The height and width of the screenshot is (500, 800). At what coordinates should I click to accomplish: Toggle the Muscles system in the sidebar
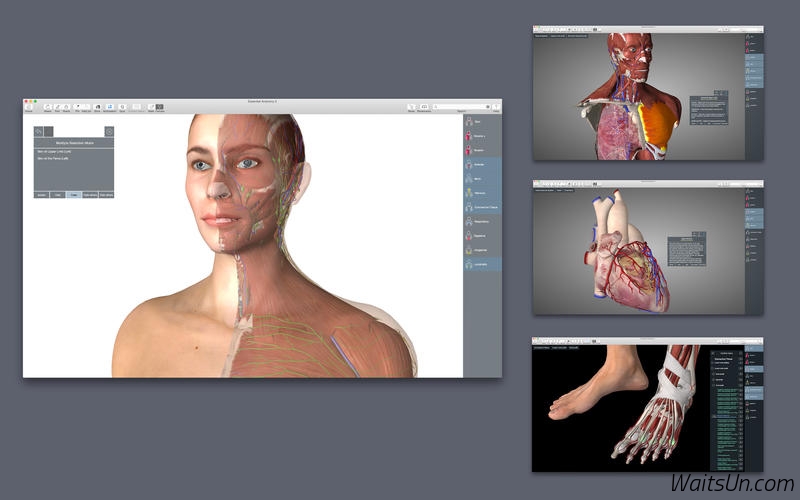coord(482,151)
